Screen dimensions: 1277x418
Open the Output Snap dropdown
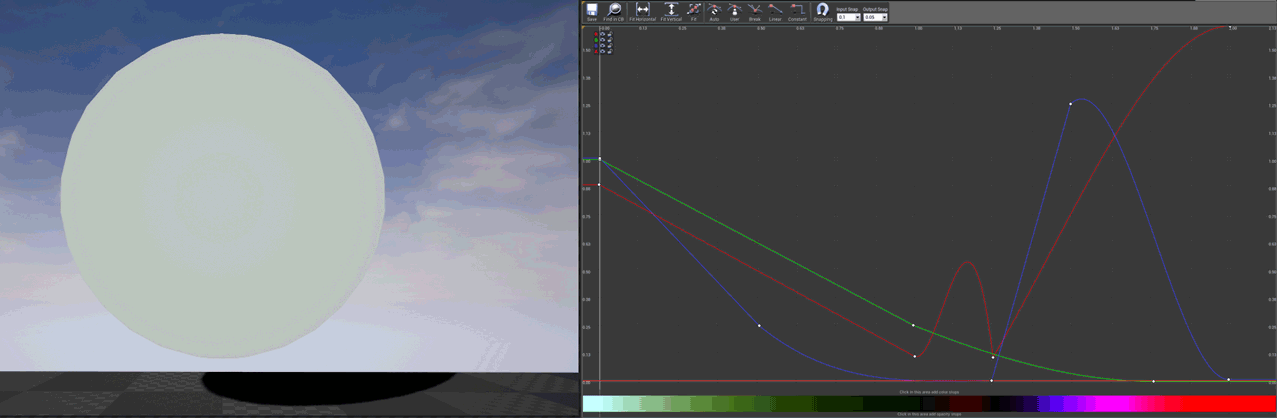point(884,18)
